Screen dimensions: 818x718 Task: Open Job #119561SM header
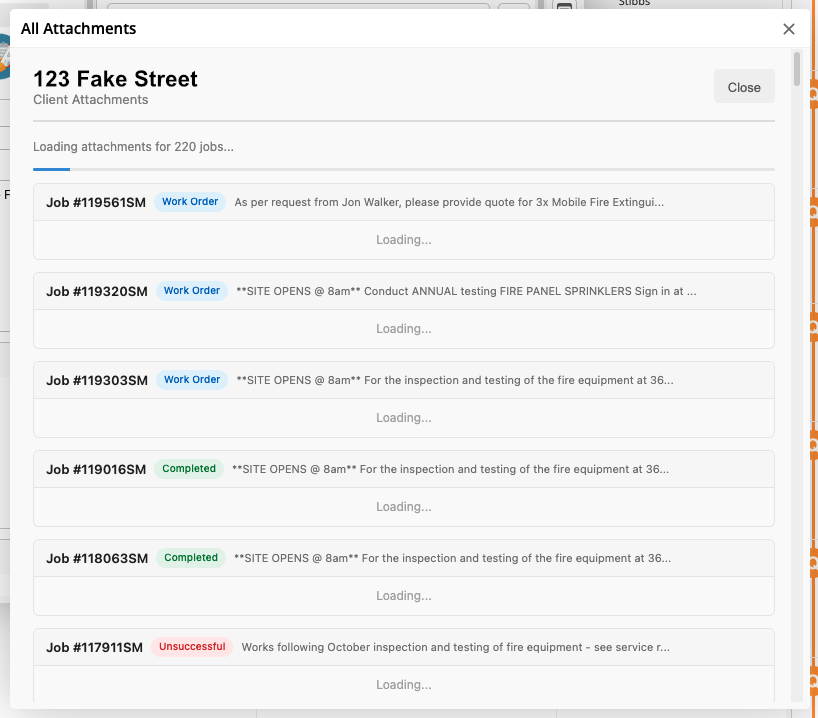coord(96,202)
